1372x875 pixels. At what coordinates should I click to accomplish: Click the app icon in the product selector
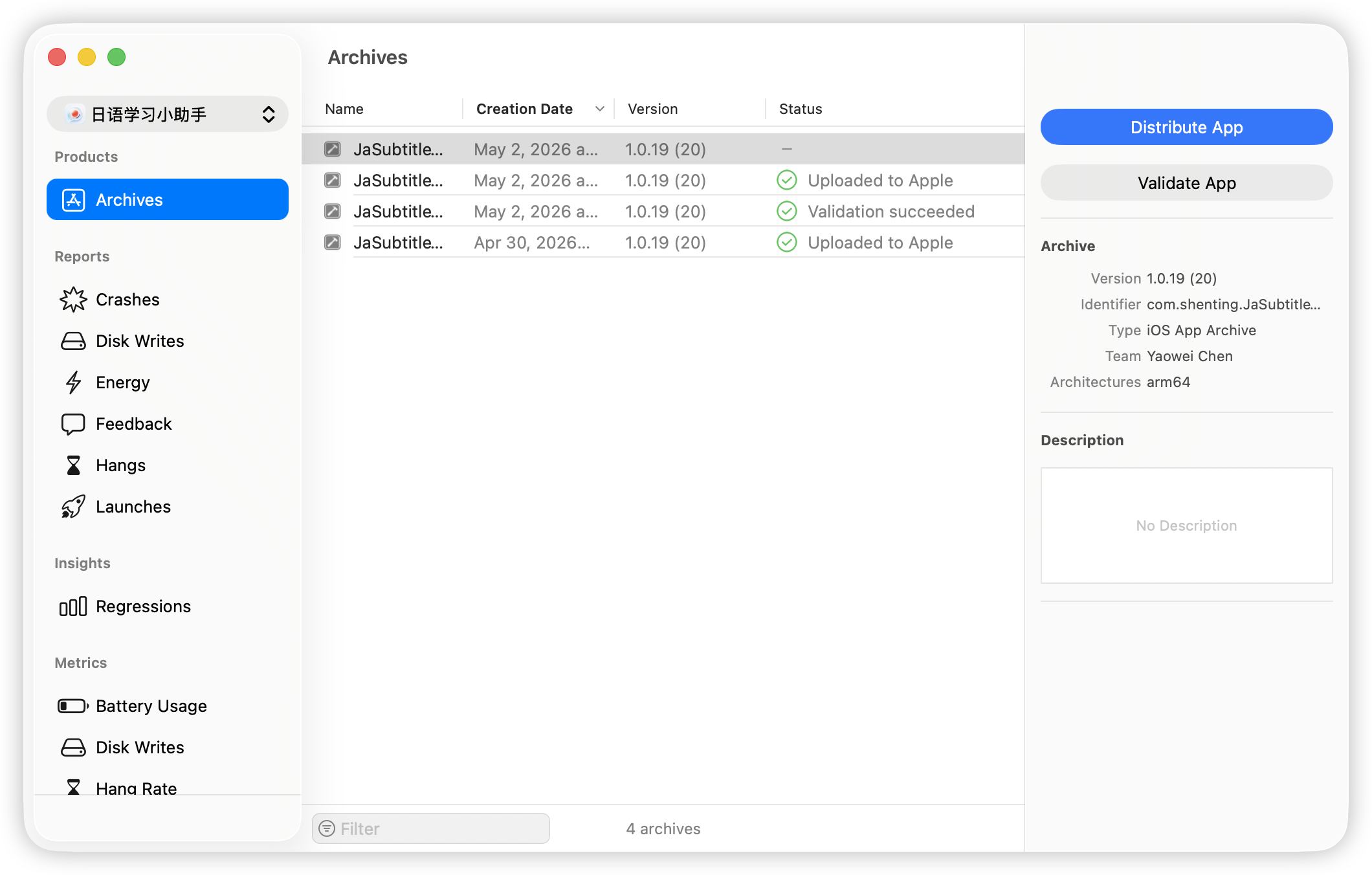pos(75,115)
